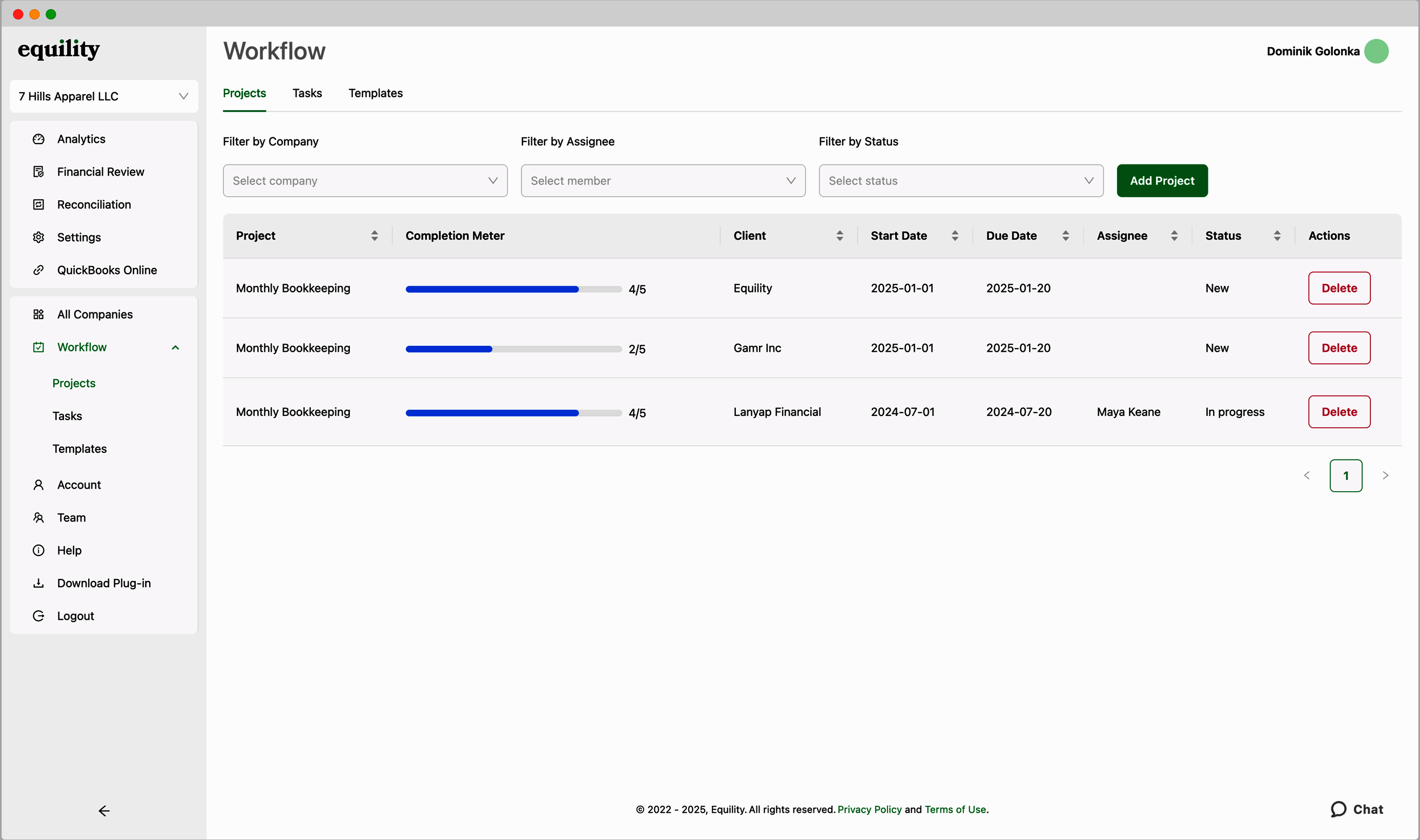Open the Chat bubble icon
1420x840 pixels.
1339,809
